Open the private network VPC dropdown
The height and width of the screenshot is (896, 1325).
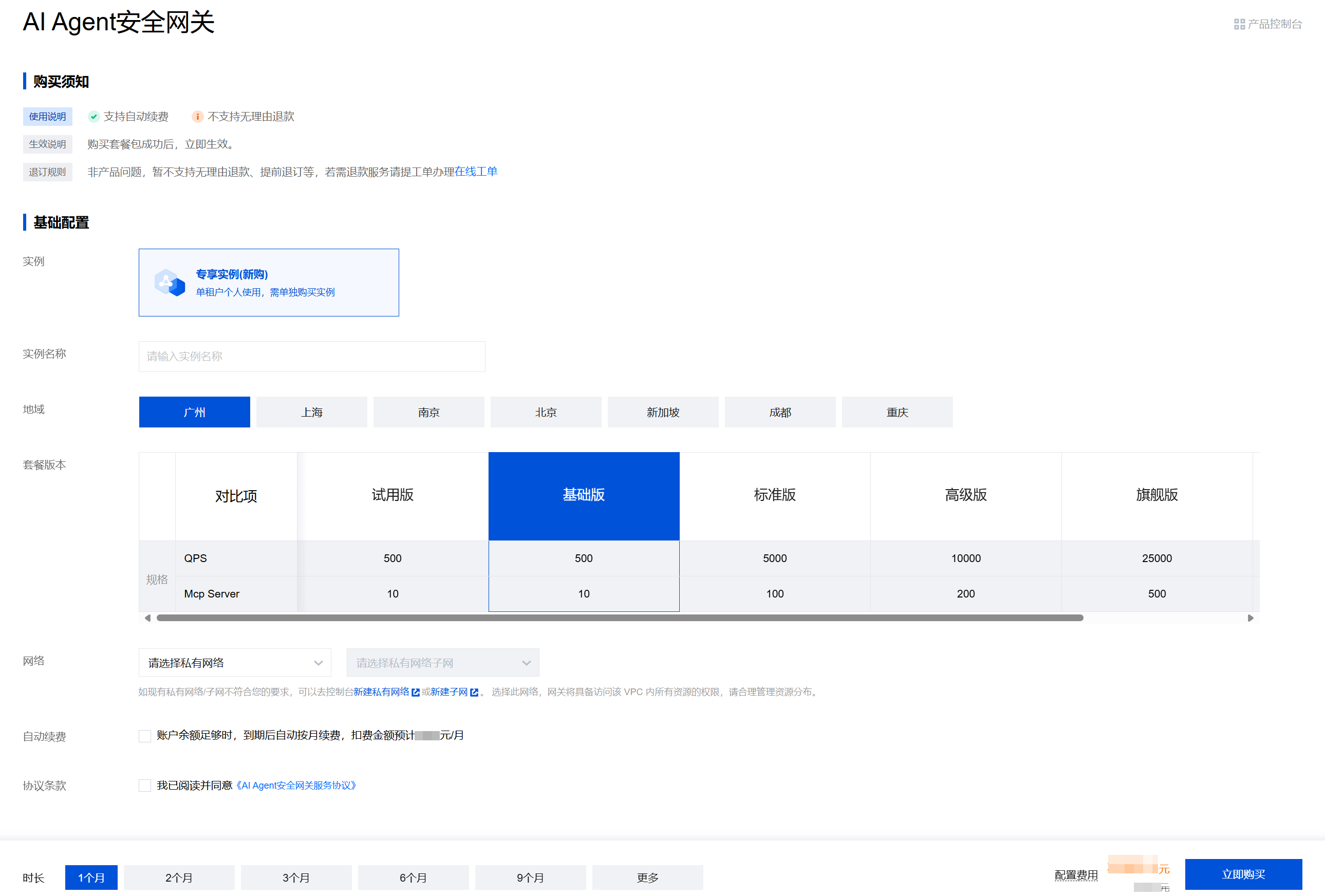click(234, 662)
